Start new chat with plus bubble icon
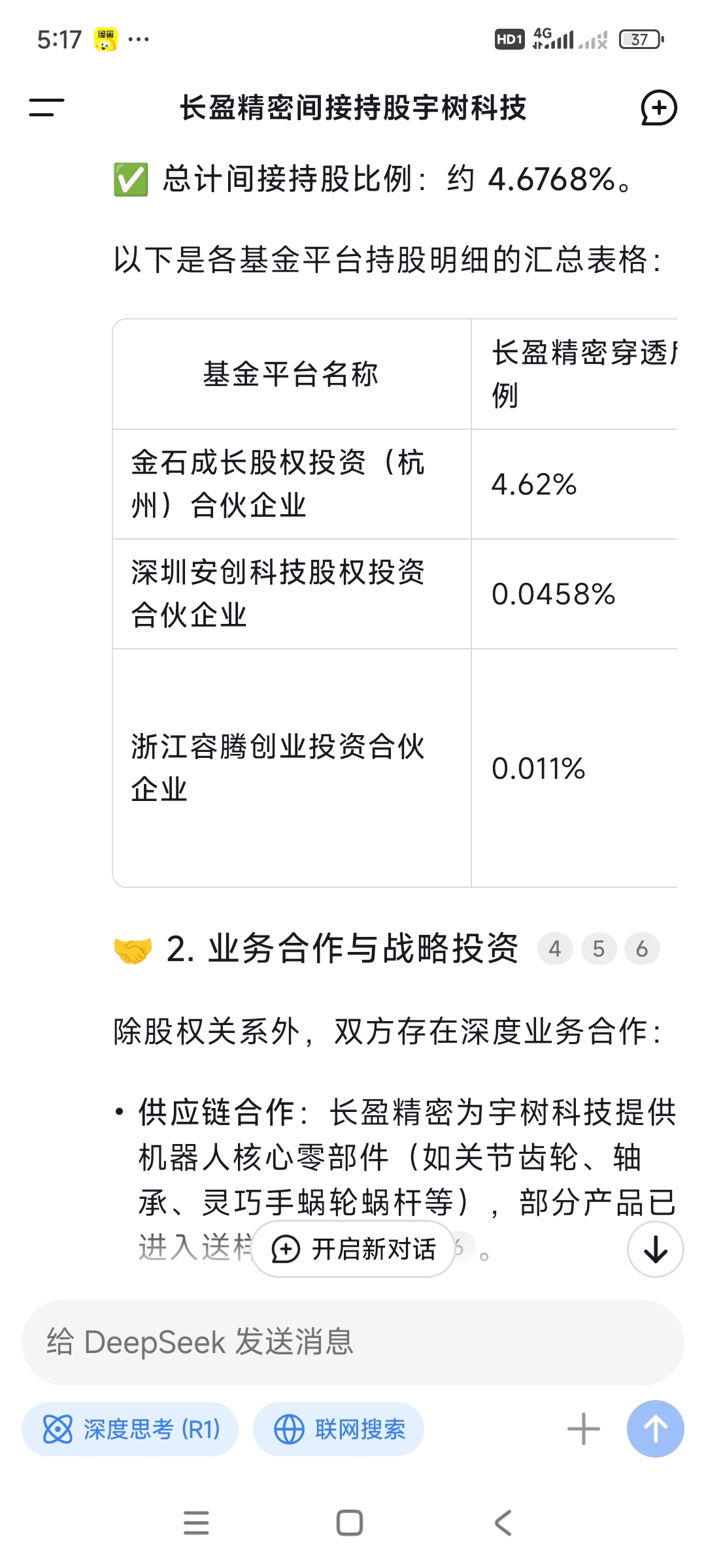The image size is (706, 1568). (x=658, y=108)
